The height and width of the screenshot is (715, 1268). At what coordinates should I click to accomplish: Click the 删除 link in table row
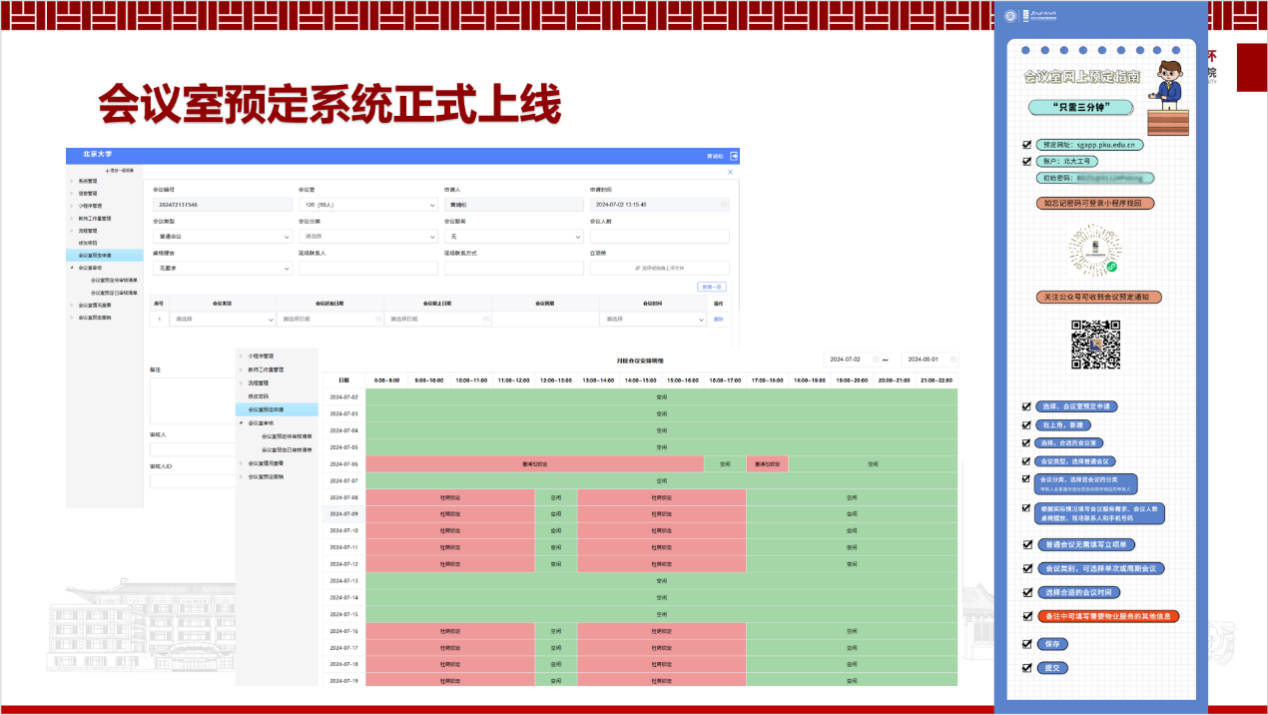(x=717, y=319)
